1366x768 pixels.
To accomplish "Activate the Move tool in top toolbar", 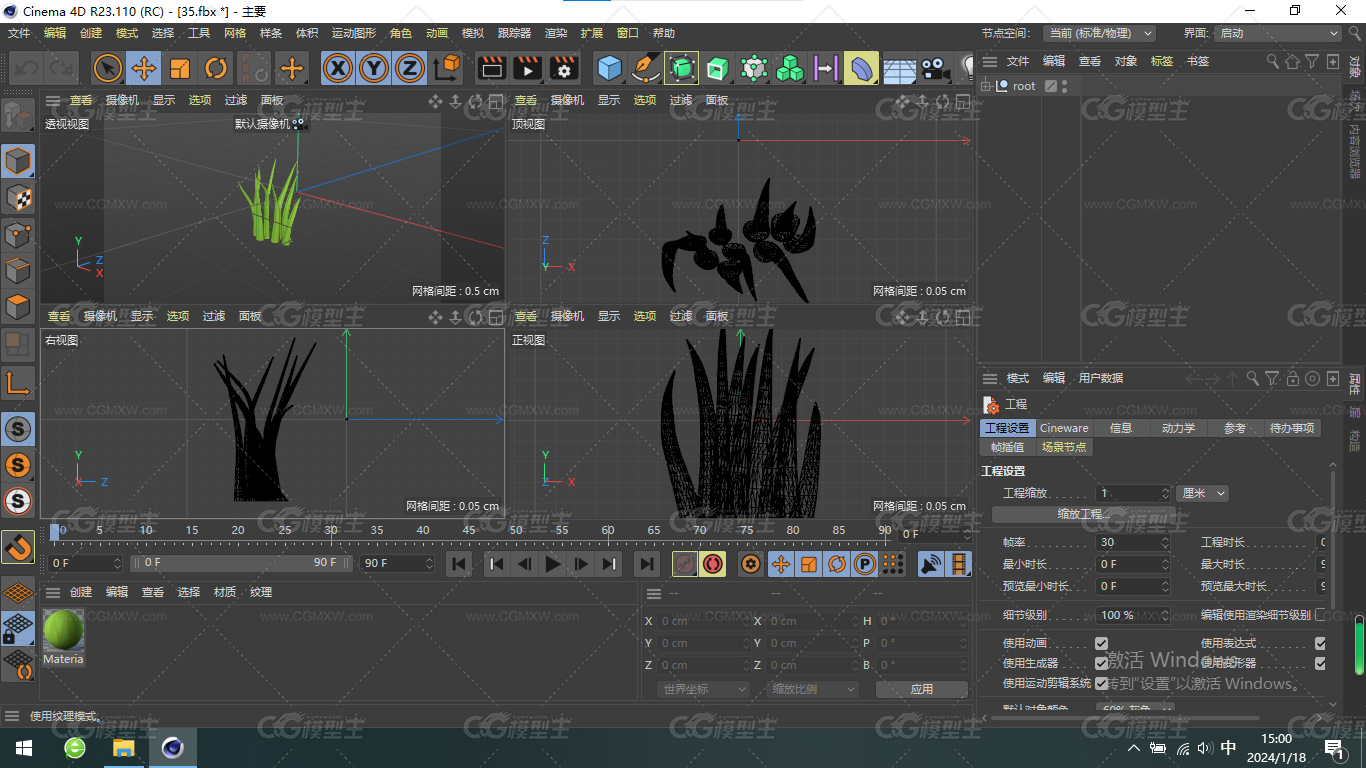I will [143, 68].
